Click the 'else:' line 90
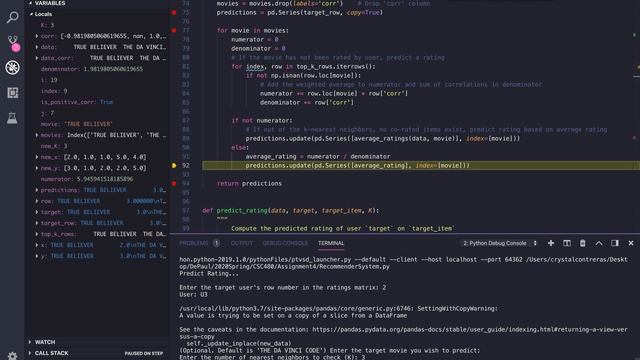 pyautogui.click(x=240, y=148)
